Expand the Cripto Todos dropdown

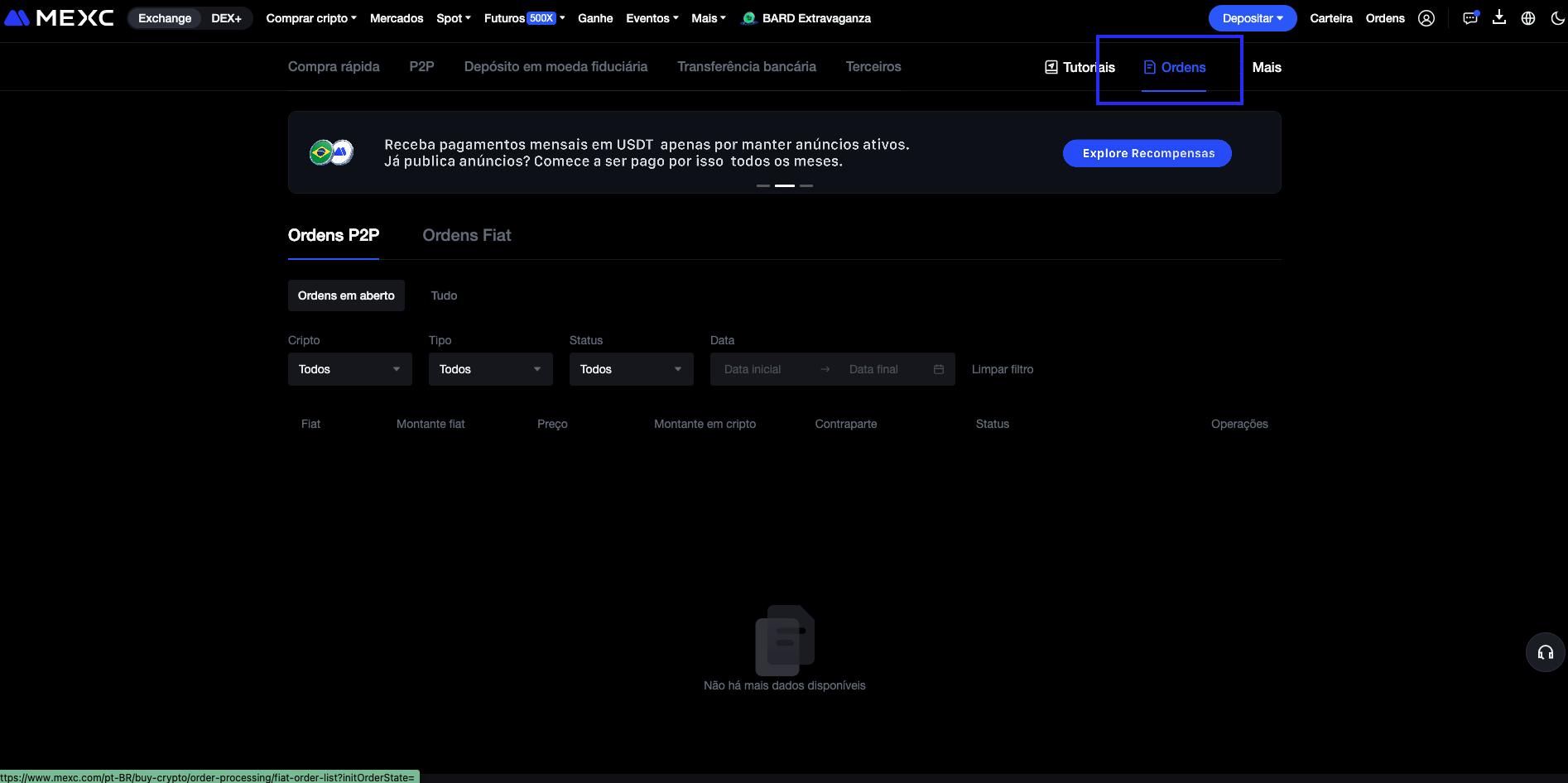(x=349, y=369)
